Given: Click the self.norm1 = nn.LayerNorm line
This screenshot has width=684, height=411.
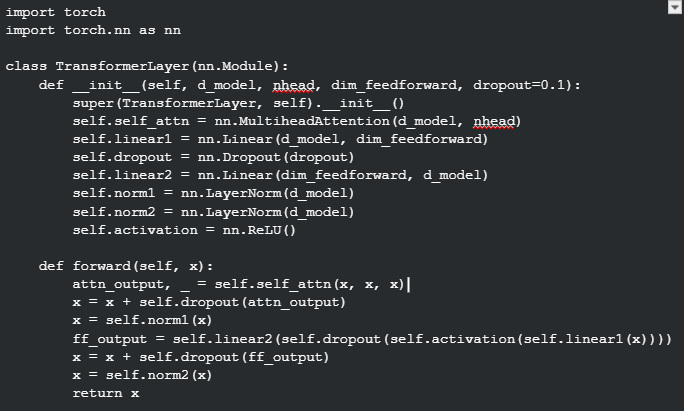Looking at the screenshot, I should tap(213, 193).
